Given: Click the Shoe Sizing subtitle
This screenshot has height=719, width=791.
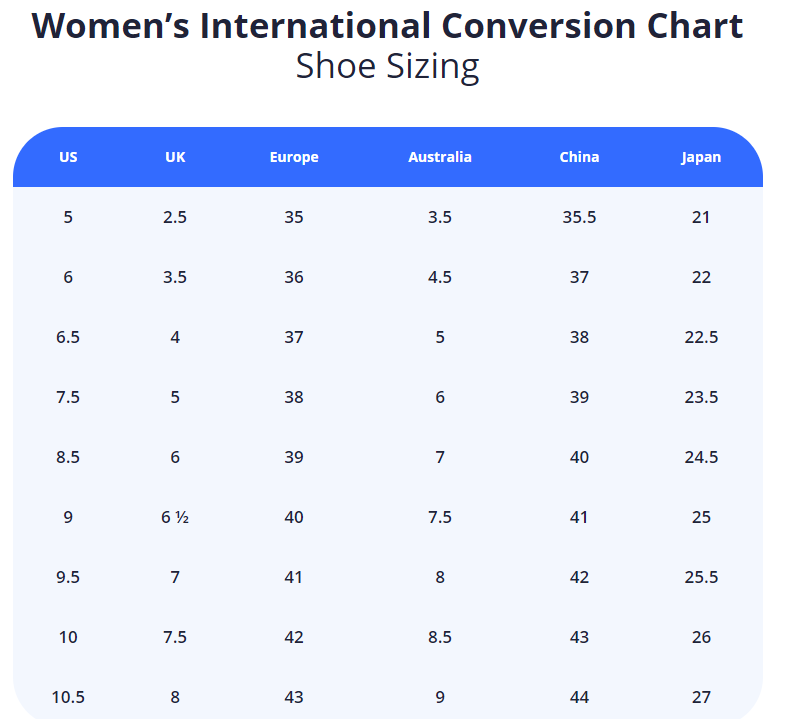Looking at the screenshot, I should coord(388,67).
